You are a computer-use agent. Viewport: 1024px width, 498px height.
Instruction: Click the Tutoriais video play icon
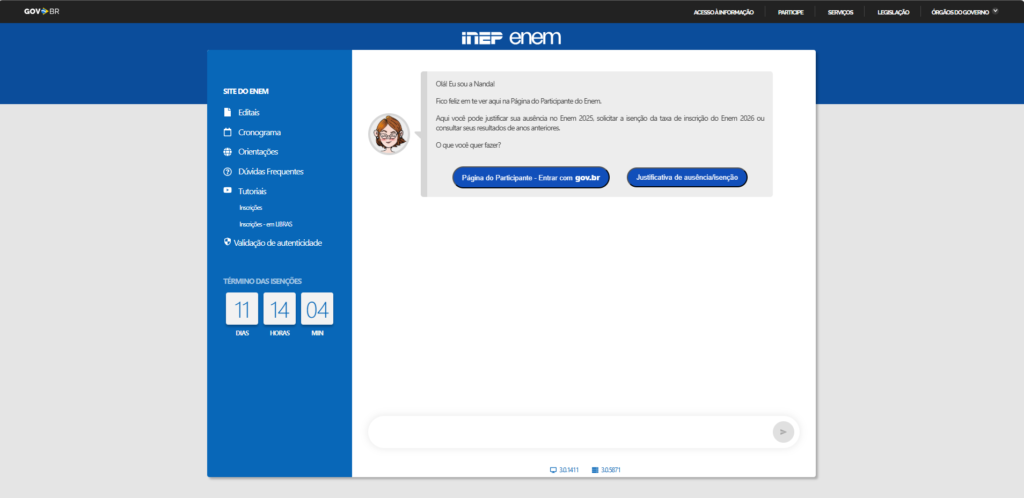(x=228, y=190)
